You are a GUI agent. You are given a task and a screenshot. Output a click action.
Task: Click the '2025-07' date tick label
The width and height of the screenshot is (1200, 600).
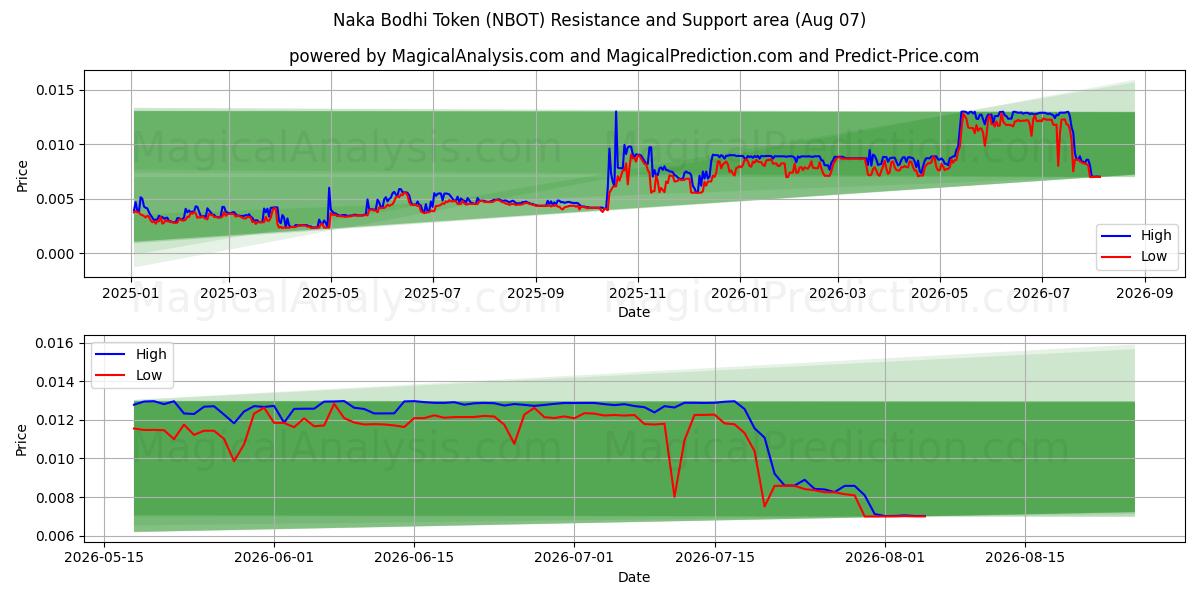[433, 293]
